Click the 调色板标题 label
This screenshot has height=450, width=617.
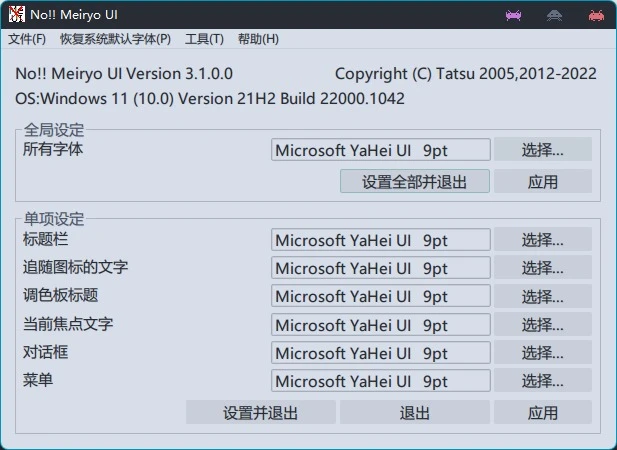(x=60, y=295)
